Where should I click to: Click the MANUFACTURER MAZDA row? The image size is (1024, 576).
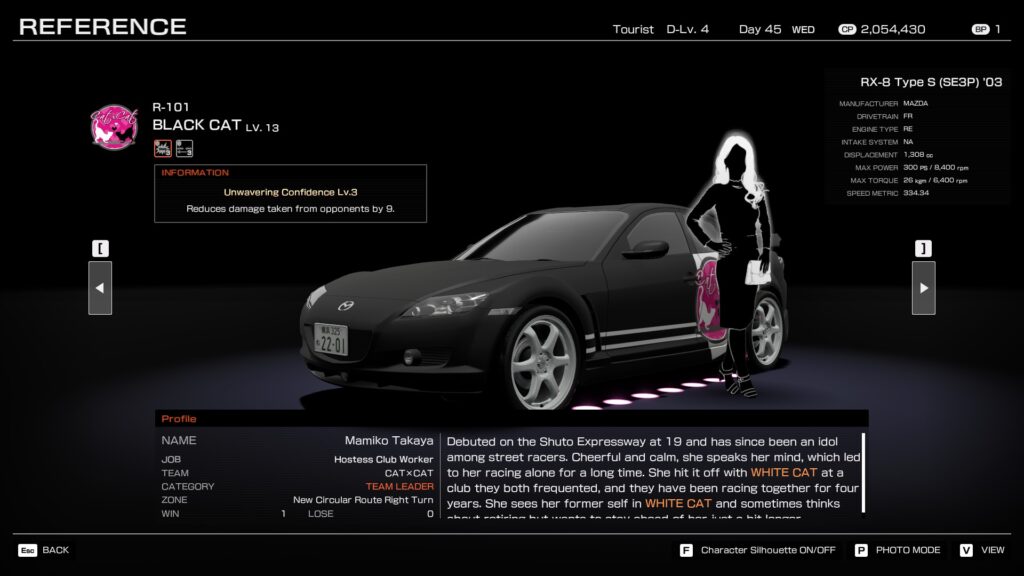884,103
